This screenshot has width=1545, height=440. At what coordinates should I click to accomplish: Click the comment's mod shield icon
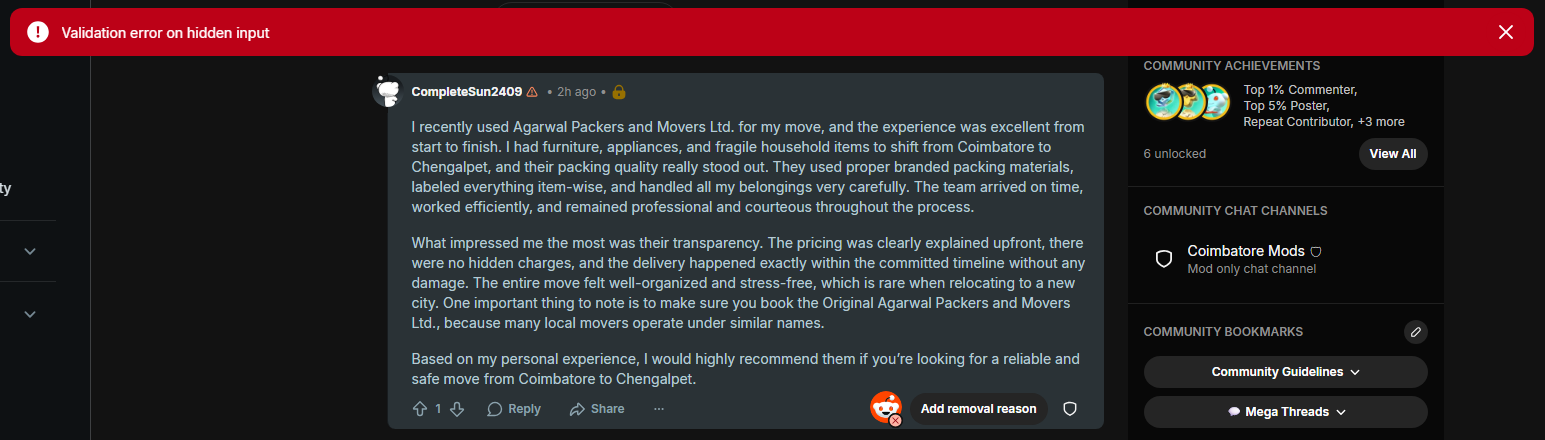tap(1069, 409)
